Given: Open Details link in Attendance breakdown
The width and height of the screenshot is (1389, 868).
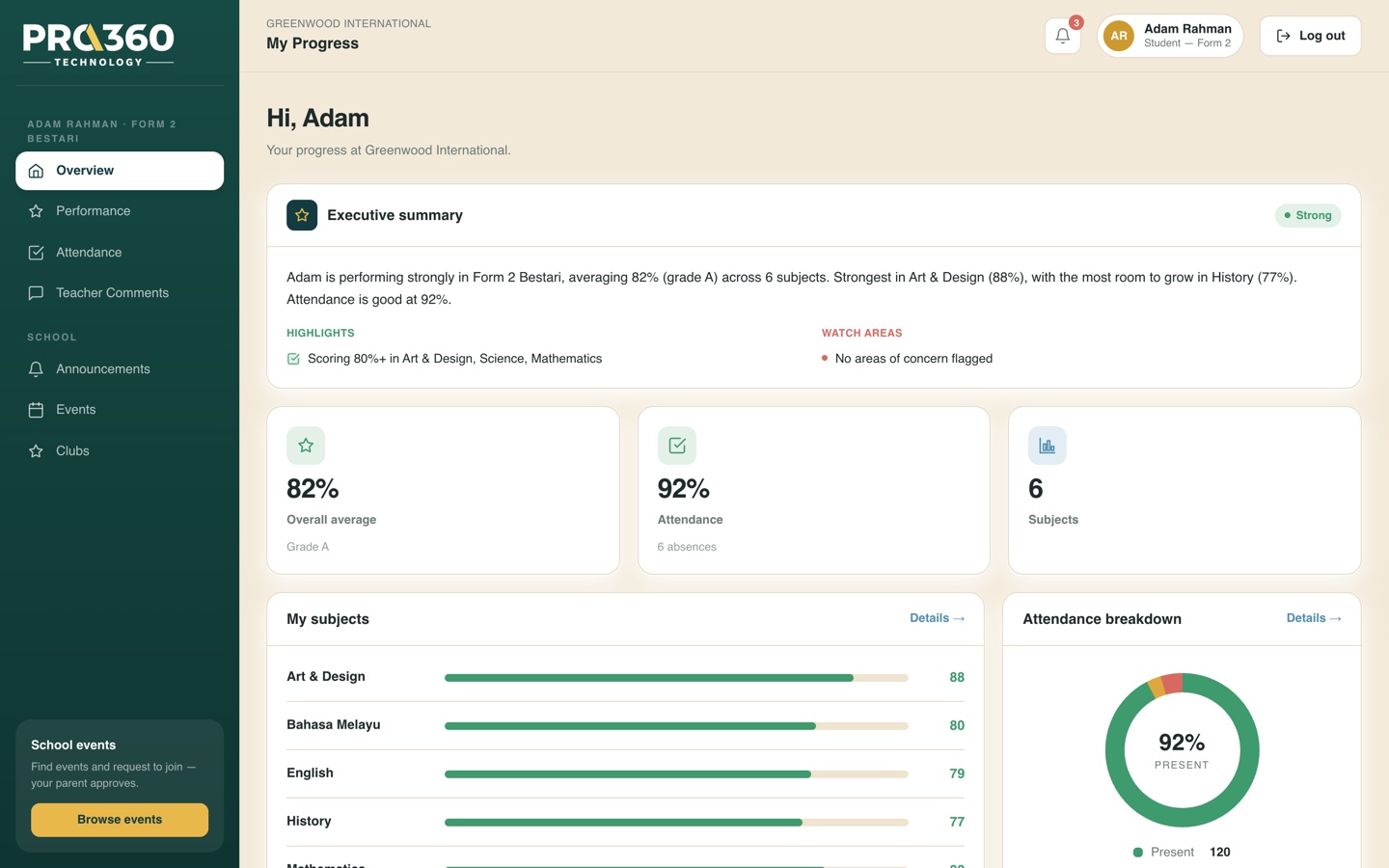Looking at the screenshot, I should (x=1314, y=618).
